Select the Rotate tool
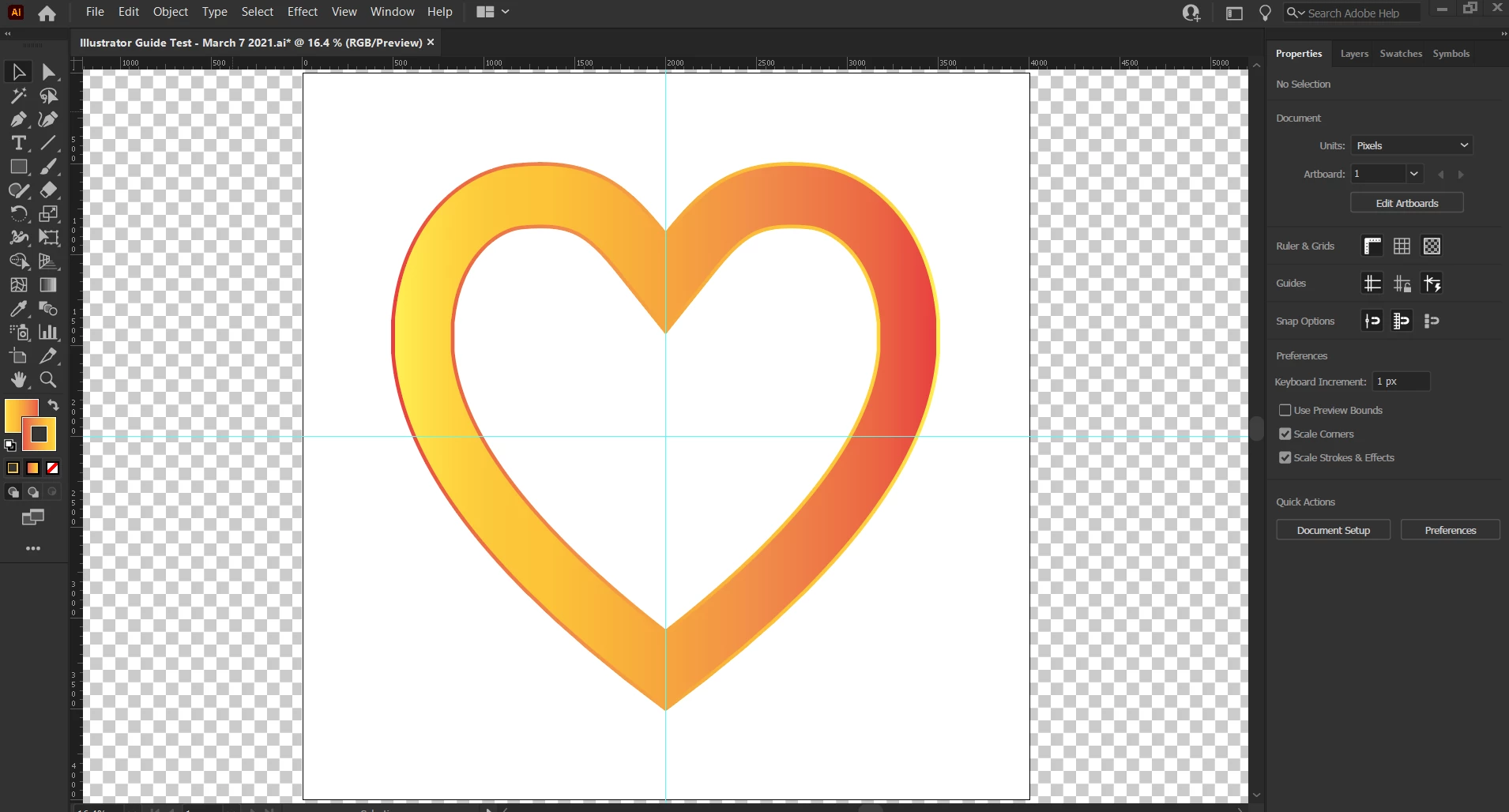Screen dimensions: 1509x812 [19, 214]
